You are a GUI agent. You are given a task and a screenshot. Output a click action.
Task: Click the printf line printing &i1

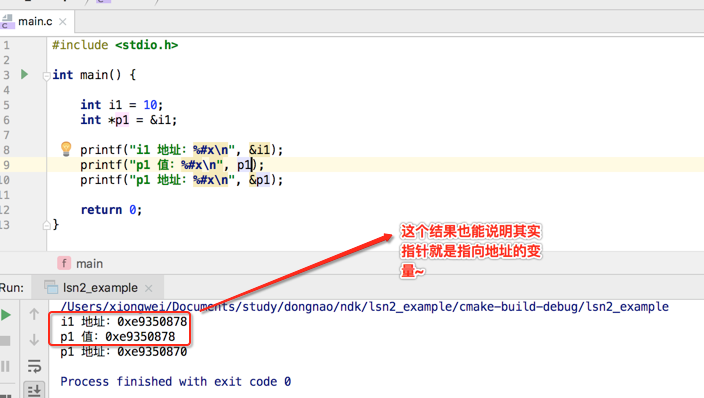[181, 150]
